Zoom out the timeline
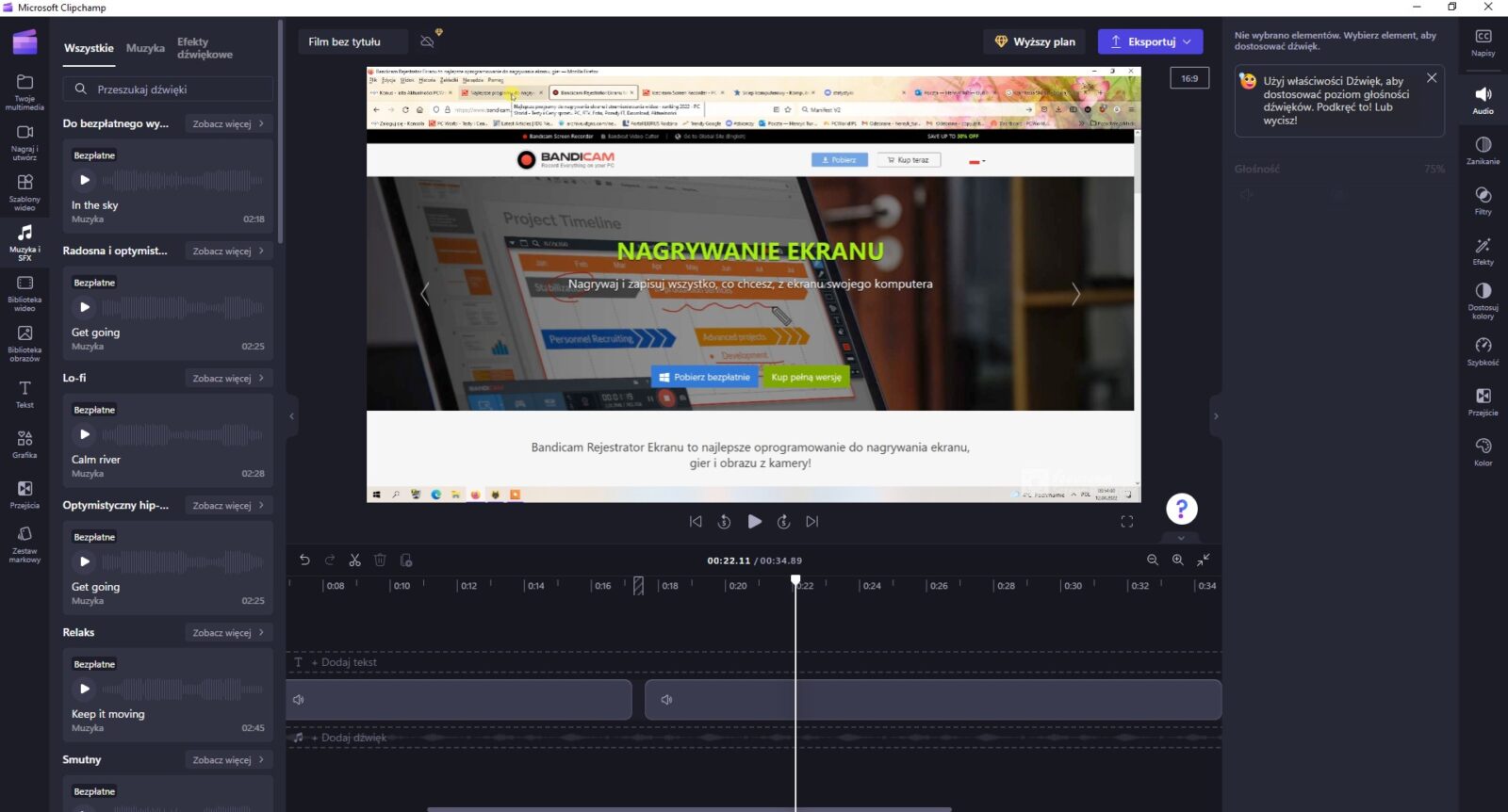The image size is (1508, 812). point(1152,560)
